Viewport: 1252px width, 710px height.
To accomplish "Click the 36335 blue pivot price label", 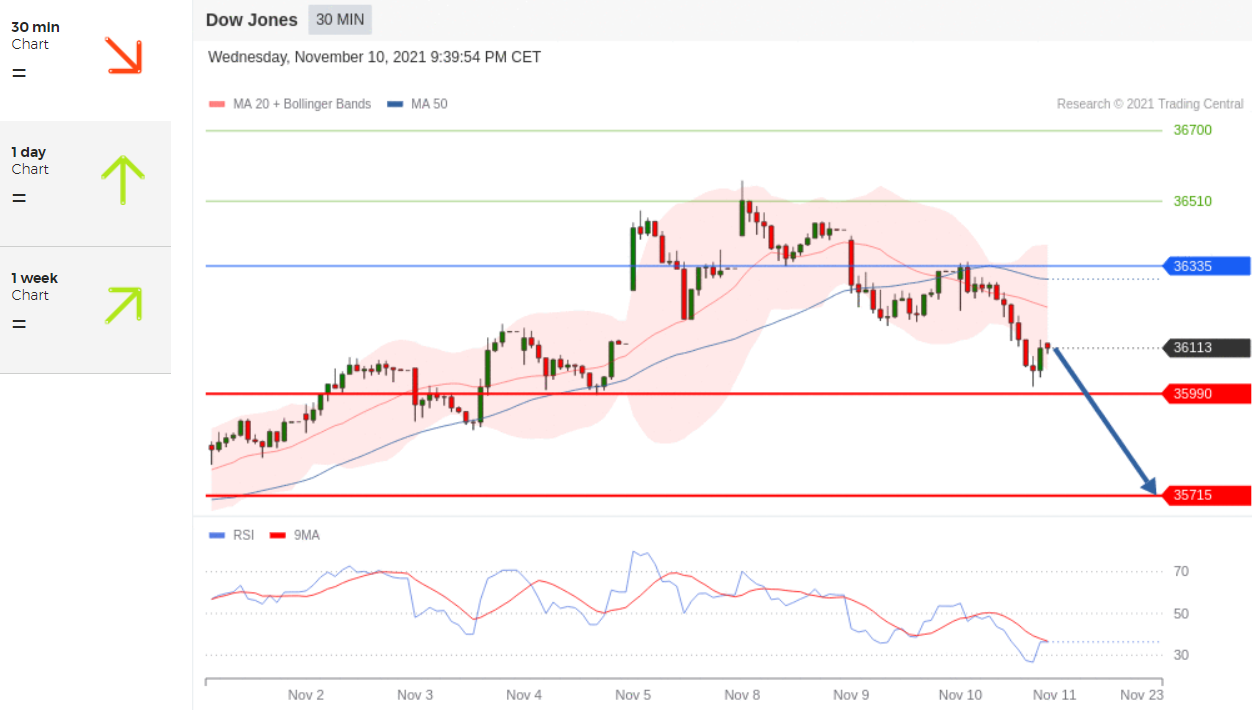I will pos(1207,266).
